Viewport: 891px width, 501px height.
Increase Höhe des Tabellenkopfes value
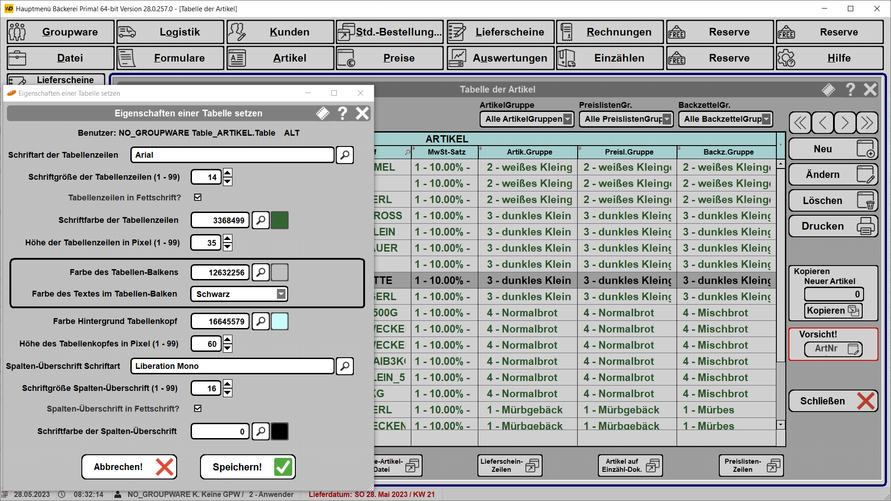(228, 340)
